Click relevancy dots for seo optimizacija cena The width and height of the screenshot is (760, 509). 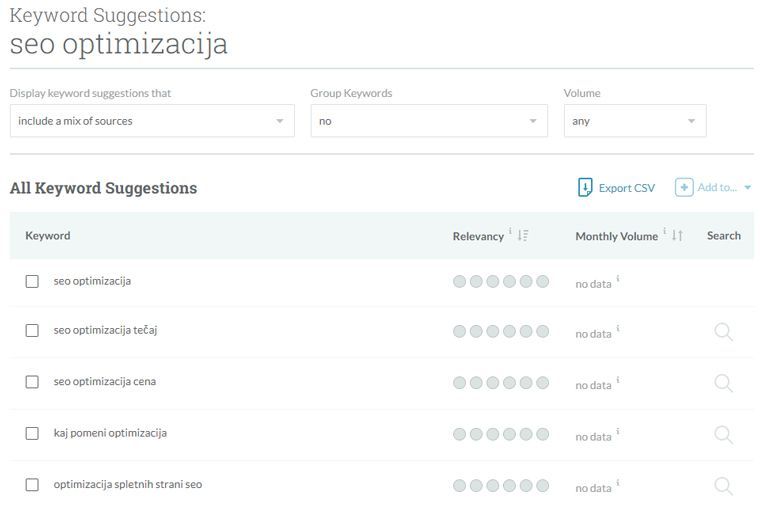[501, 382]
